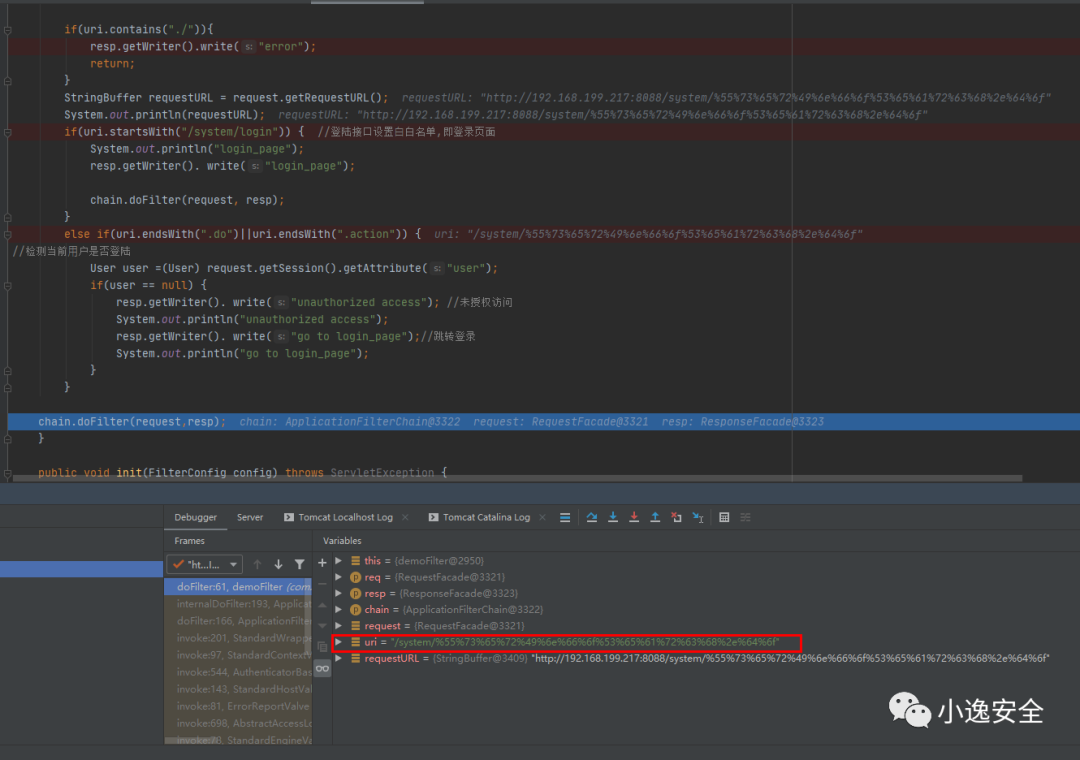
Task: Select the internalDoFilter:193 stack frame
Action: [x=238, y=604]
